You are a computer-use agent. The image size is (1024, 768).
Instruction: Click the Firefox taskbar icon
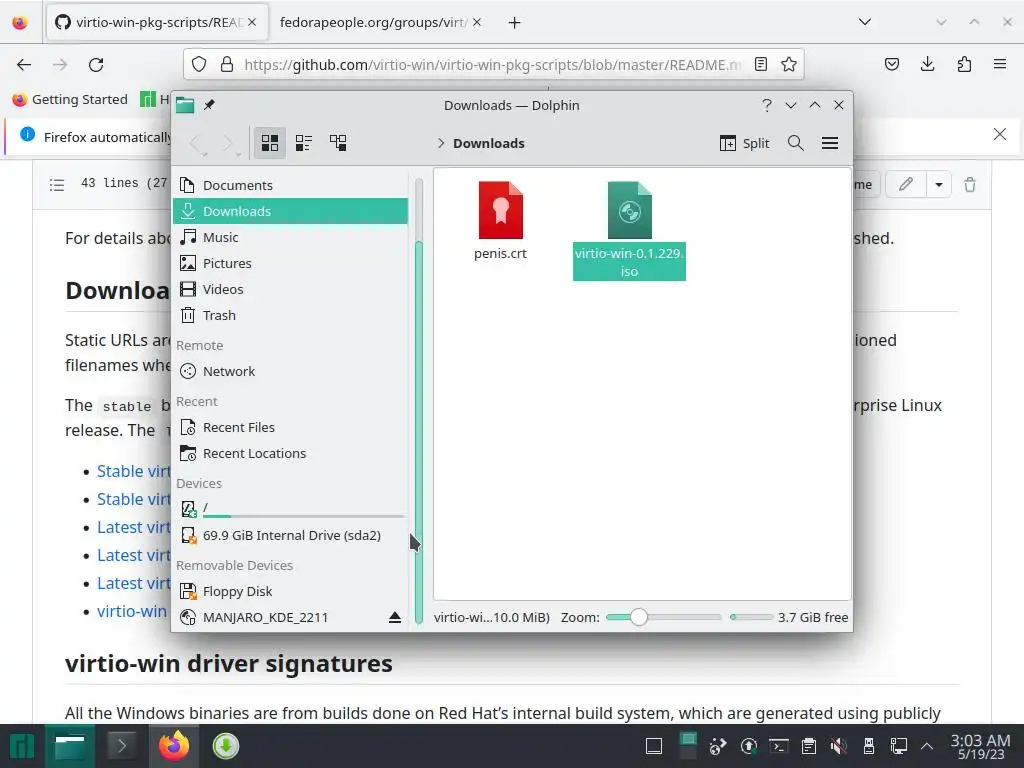(x=174, y=746)
